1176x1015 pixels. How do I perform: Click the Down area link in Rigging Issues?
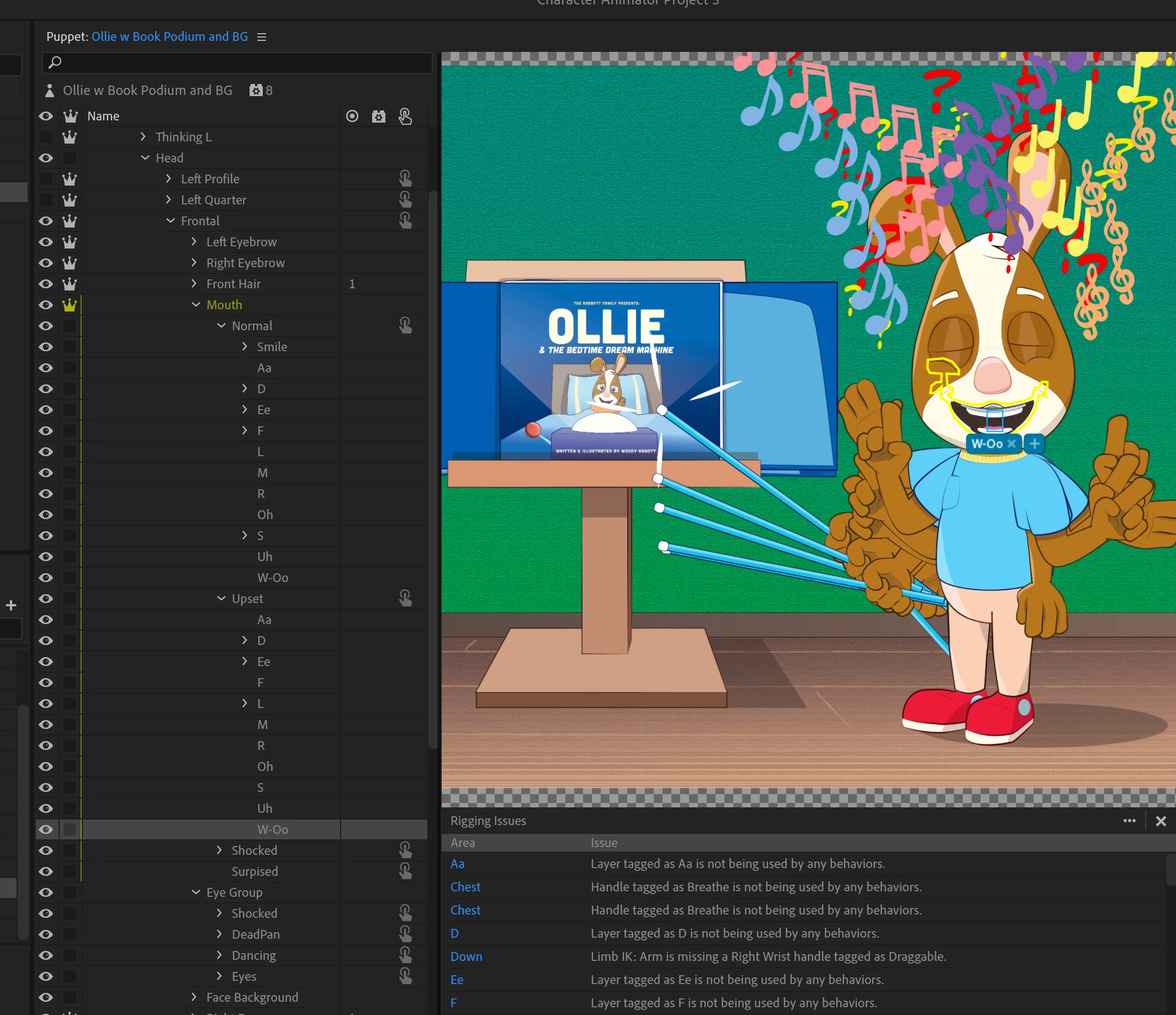click(x=466, y=956)
